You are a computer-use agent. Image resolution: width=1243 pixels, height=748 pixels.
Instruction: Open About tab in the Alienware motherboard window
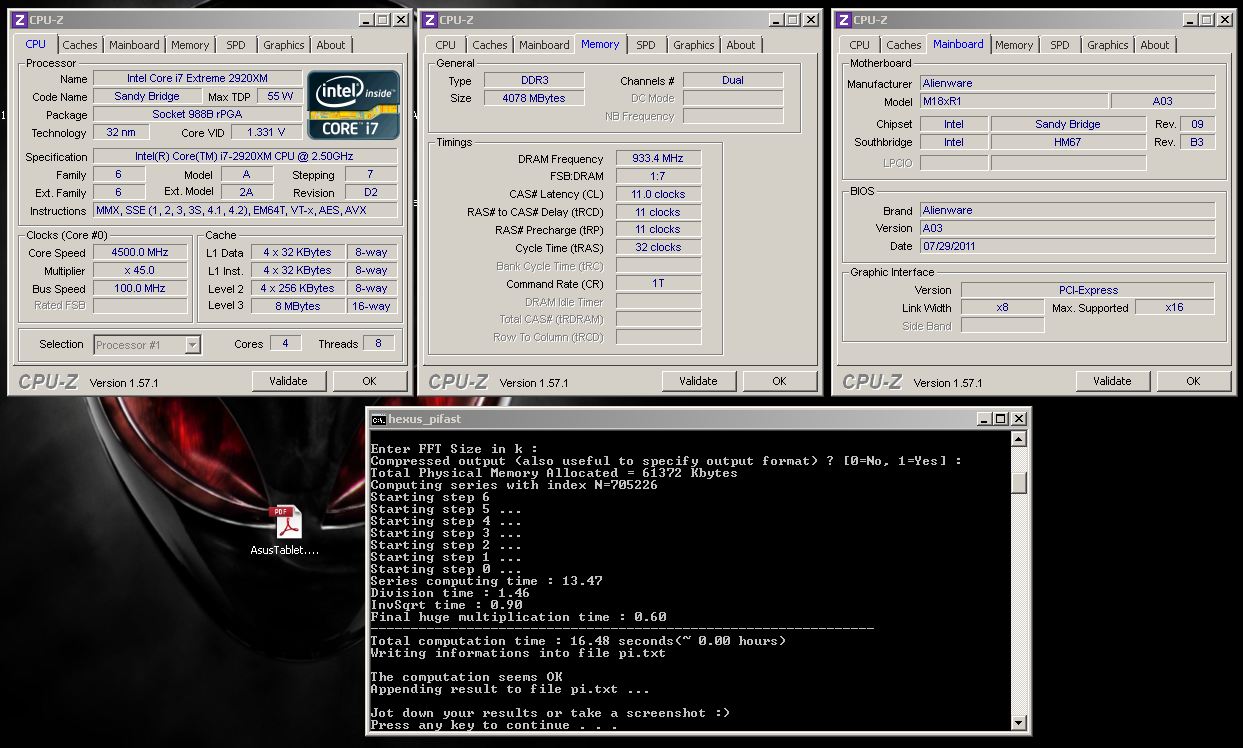point(1155,45)
